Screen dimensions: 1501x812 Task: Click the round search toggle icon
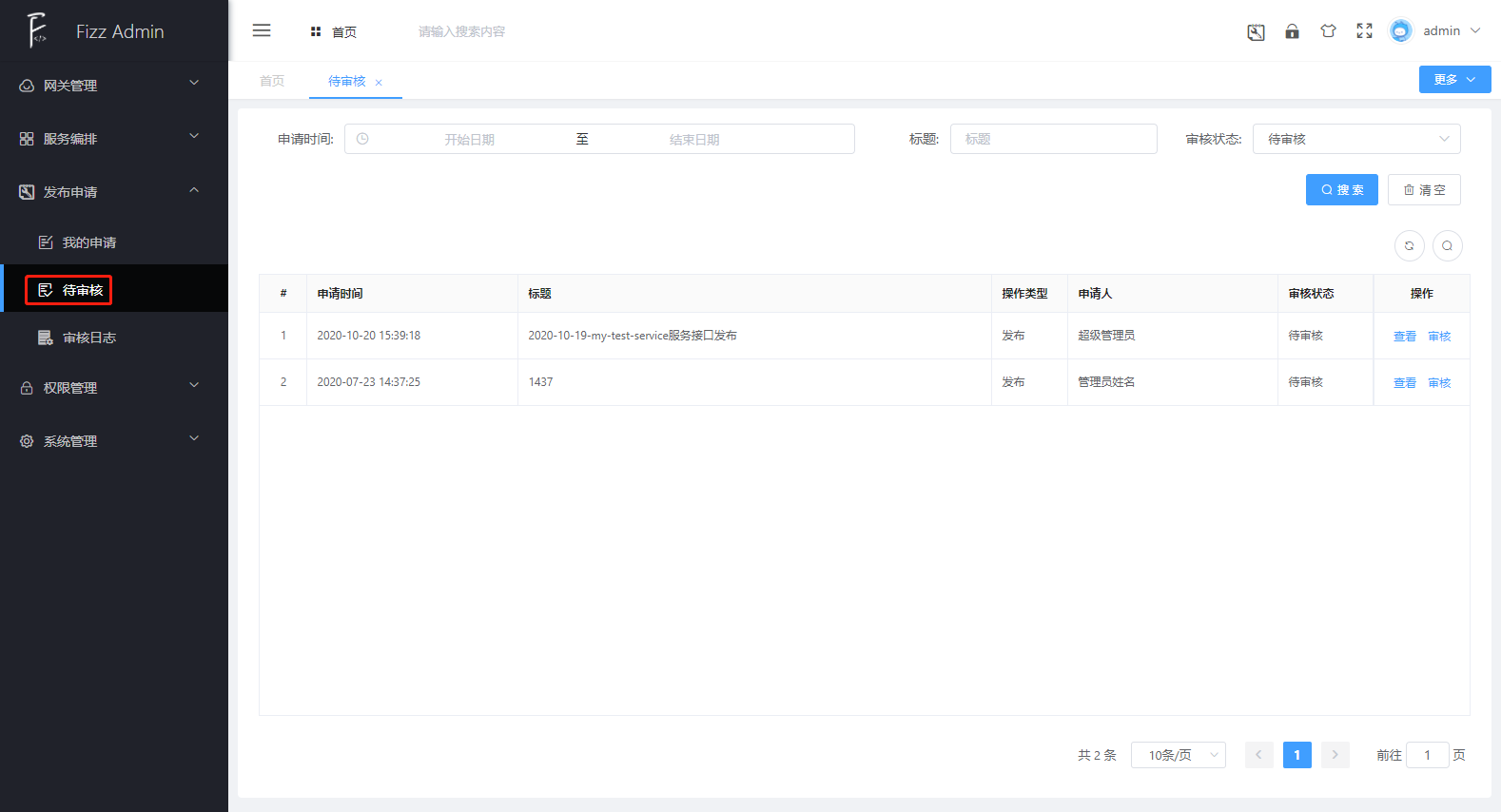click(1448, 245)
